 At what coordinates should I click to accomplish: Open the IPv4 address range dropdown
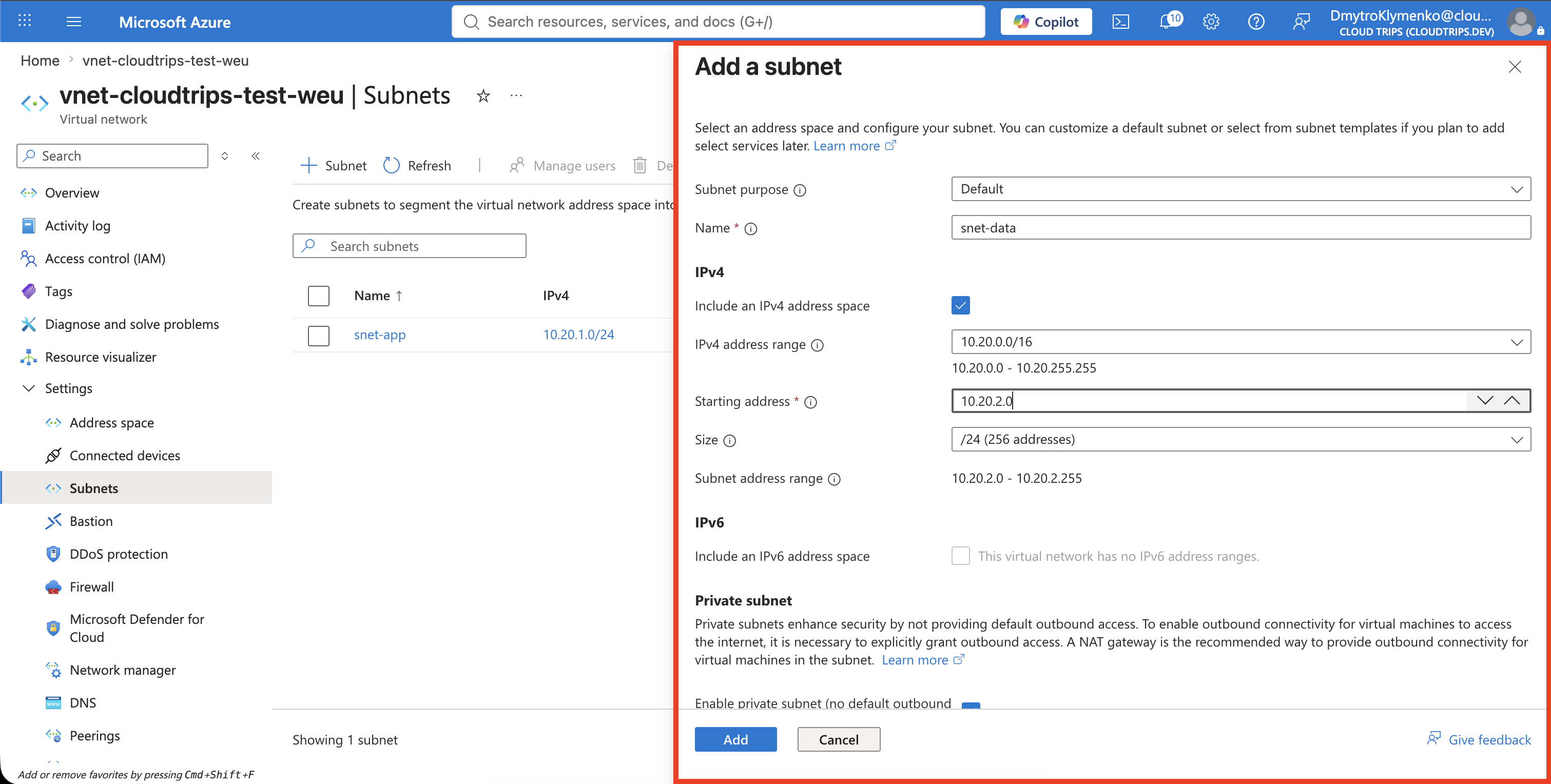point(1241,342)
